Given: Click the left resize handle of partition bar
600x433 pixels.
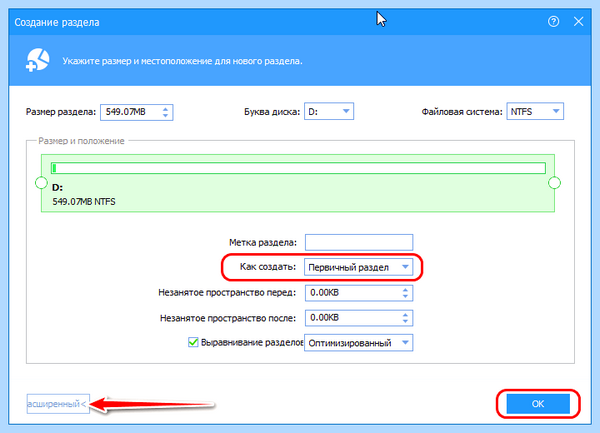Looking at the screenshot, I should [41, 183].
